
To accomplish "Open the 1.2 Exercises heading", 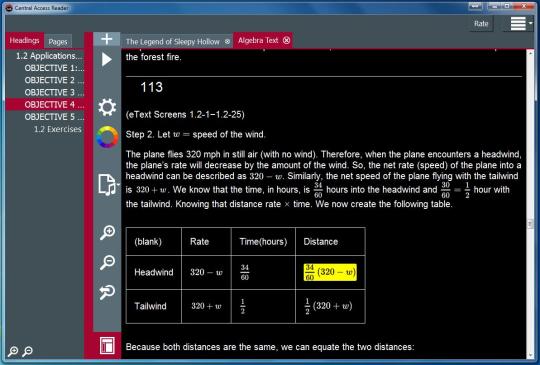I will (58, 129).
